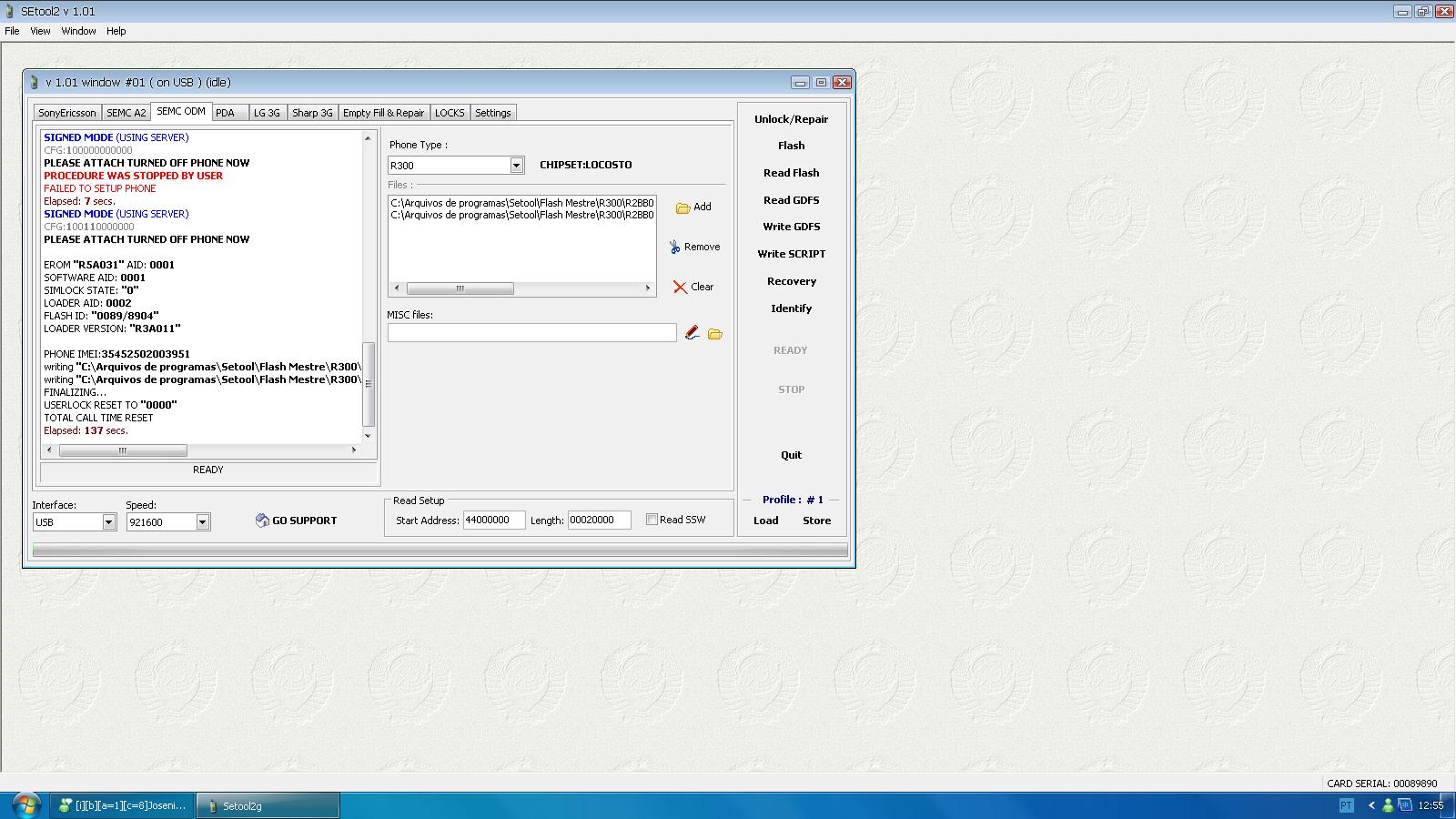Switch to the SonyEricsson tab
Image resolution: width=1456 pixels, height=819 pixels.
pyautogui.click(x=67, y=113)
